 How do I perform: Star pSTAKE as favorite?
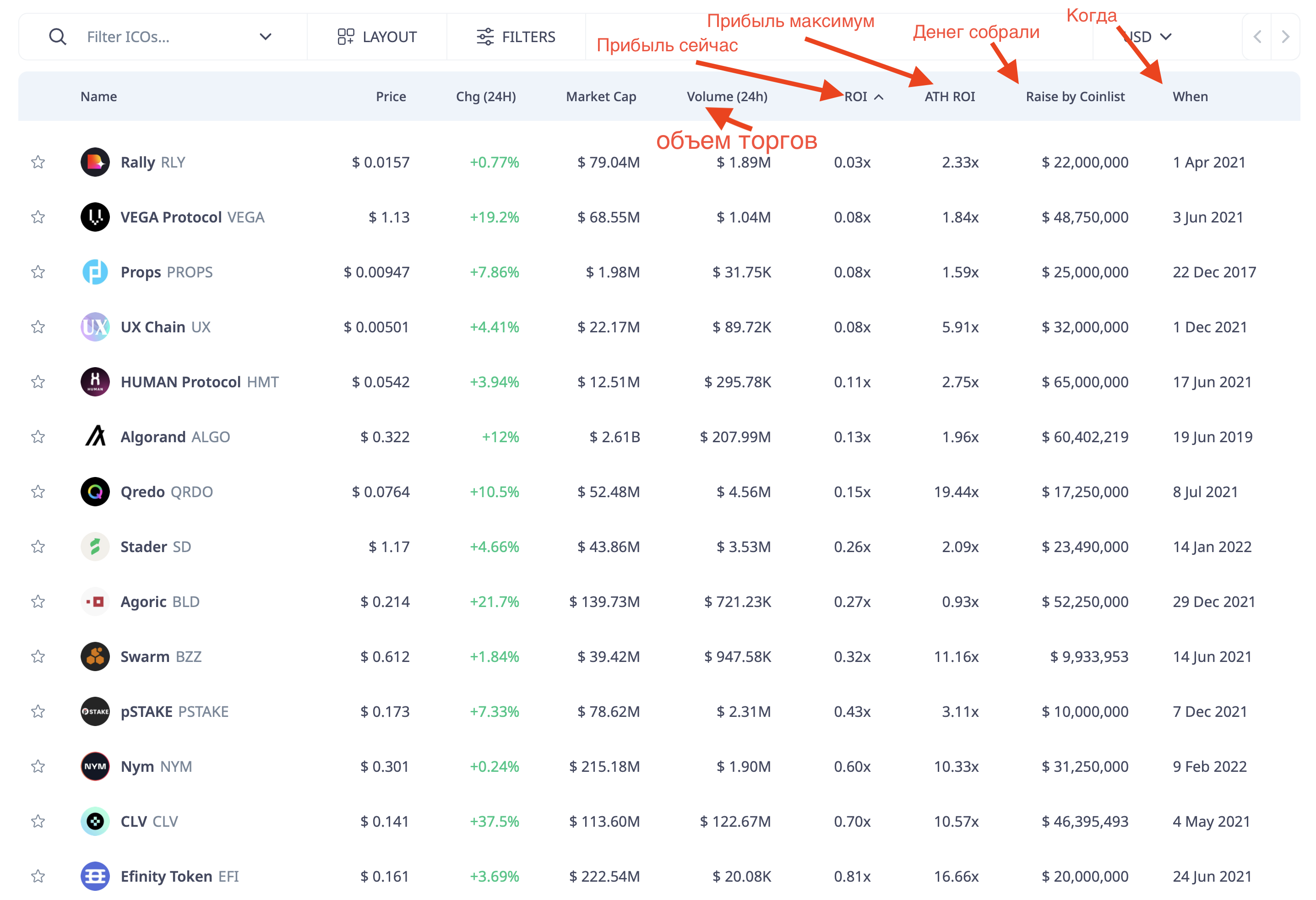pyautogui.click(x=38, y=711)
